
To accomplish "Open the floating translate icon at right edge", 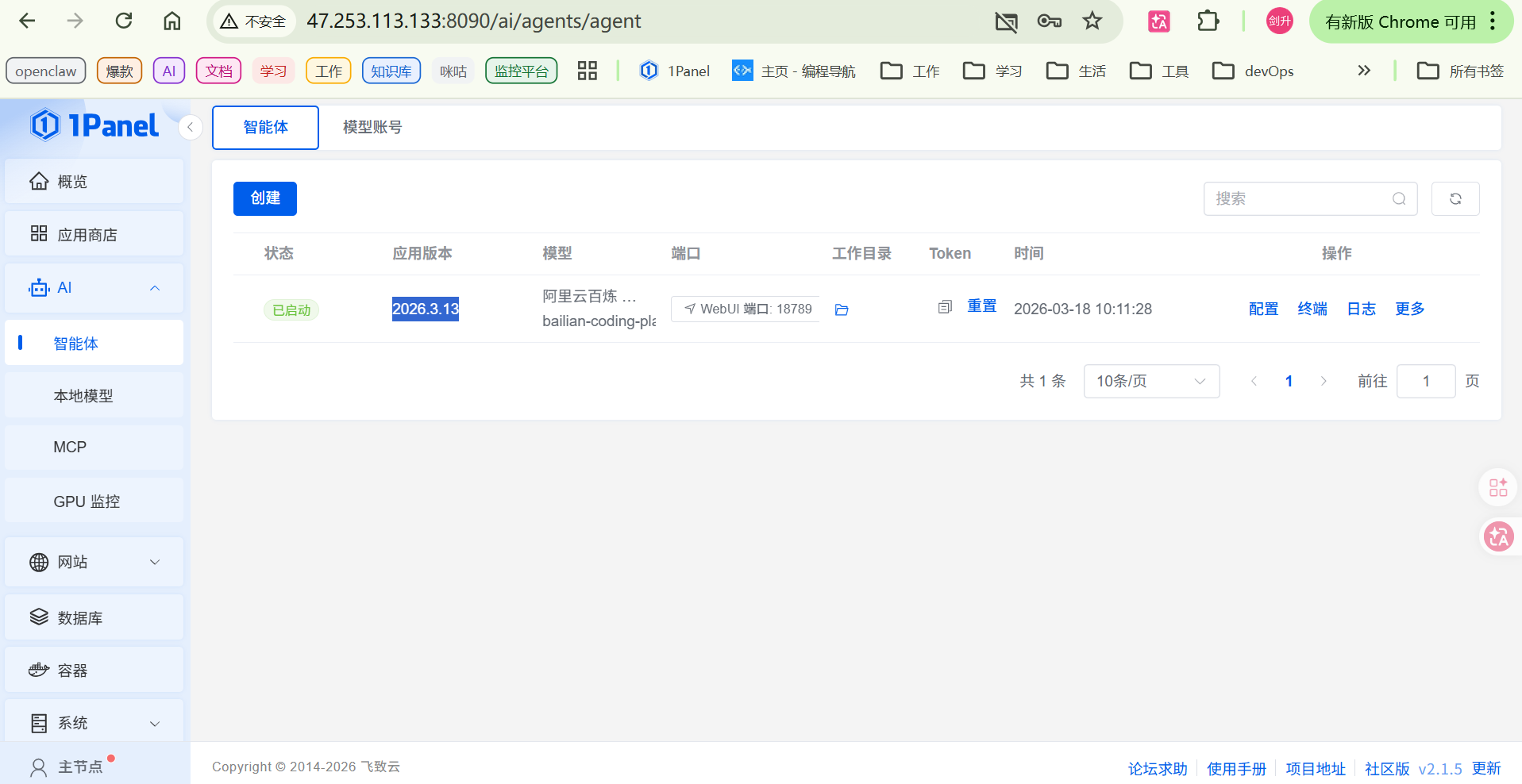I will click(1498, 537).
